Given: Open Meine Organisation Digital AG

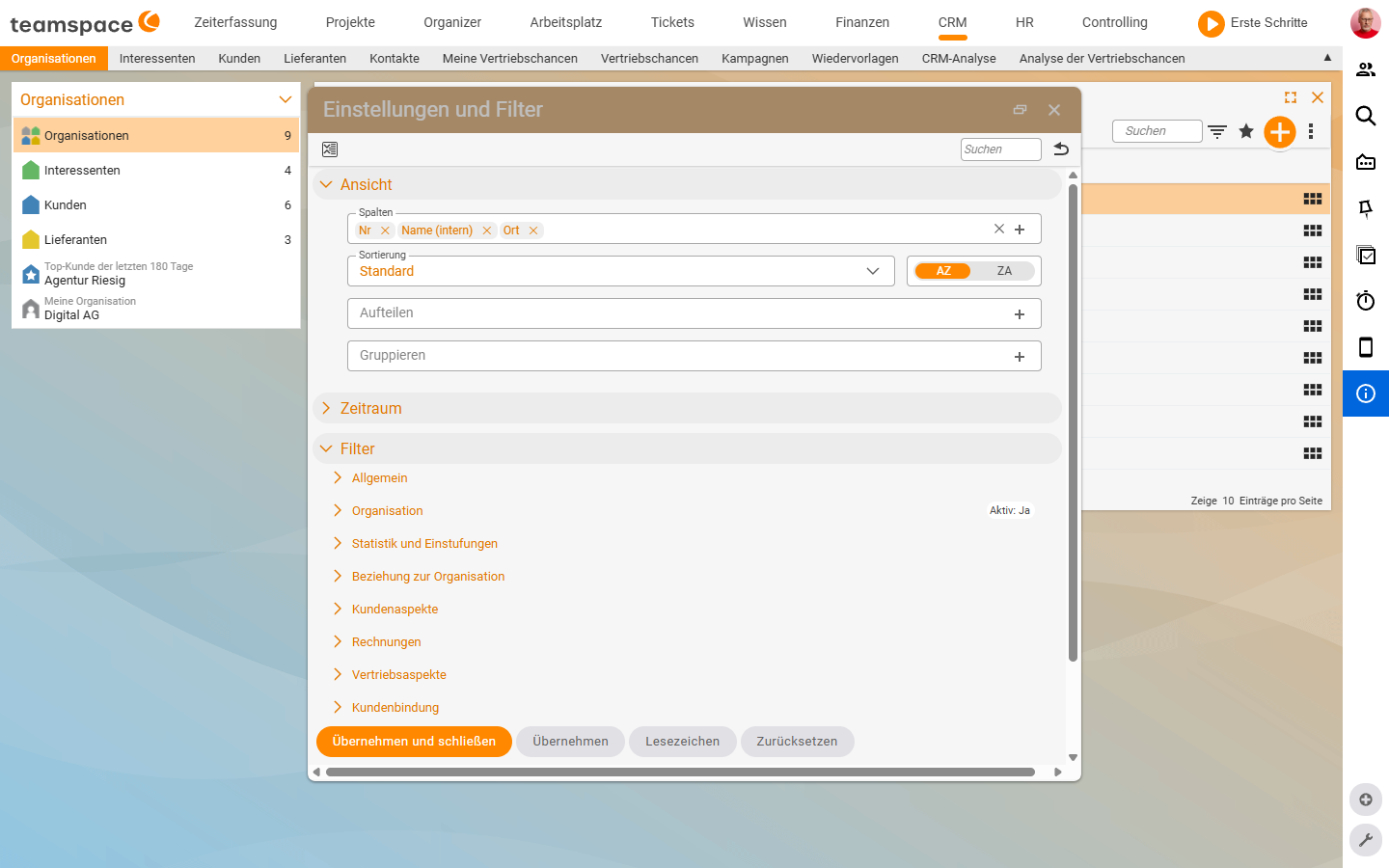Looking at the screenshot, I should 156,309.
